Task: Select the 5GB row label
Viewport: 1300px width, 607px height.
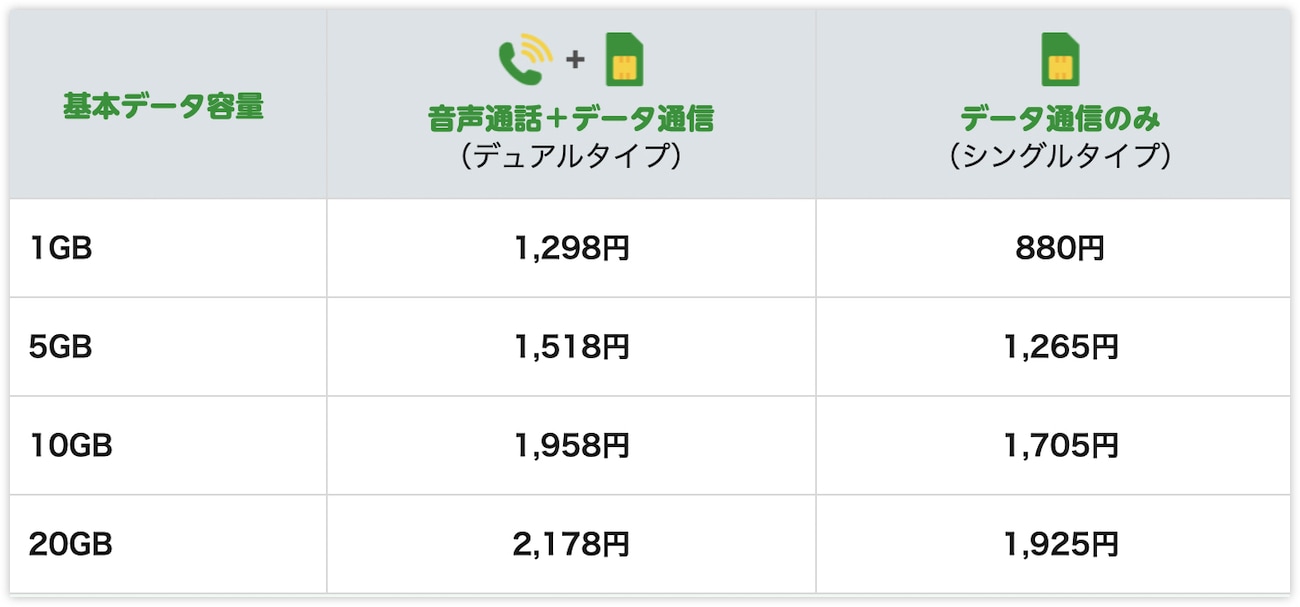Action: click(60, 347)
